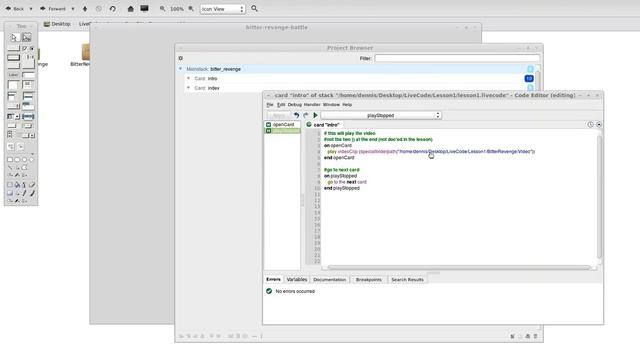
Task: Open the Back history dropdown arrow
Action: (x=31, y=9)
